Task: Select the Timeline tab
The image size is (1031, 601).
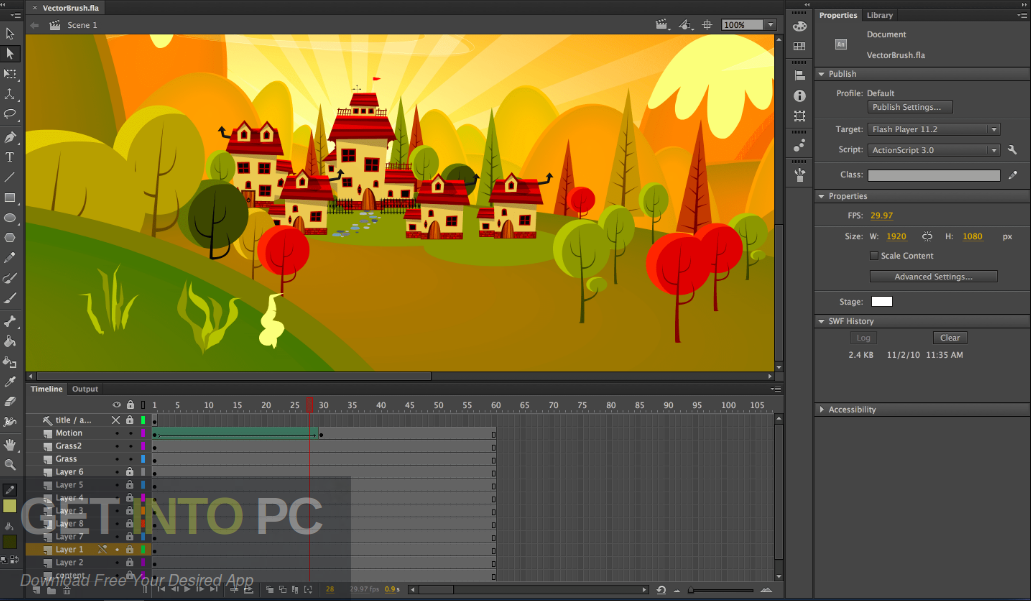Action: click(47, 389)
